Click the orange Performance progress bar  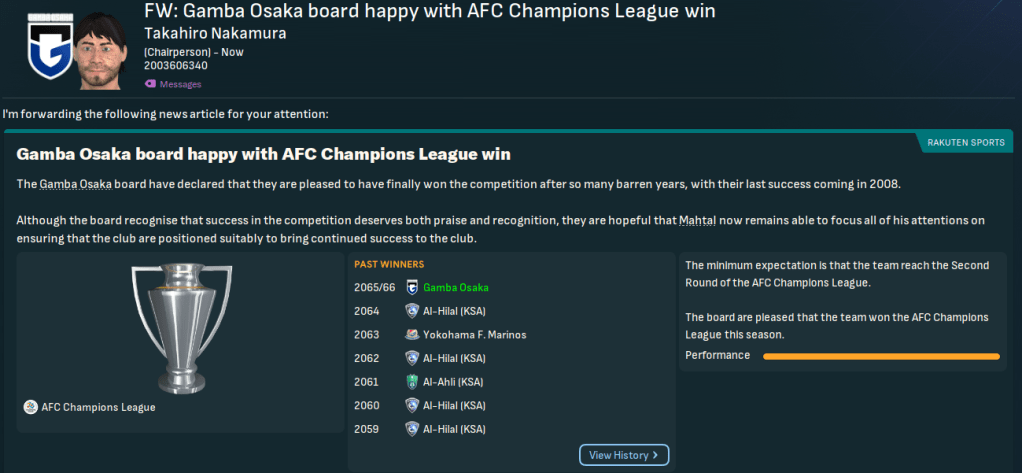tap(881, 356)
